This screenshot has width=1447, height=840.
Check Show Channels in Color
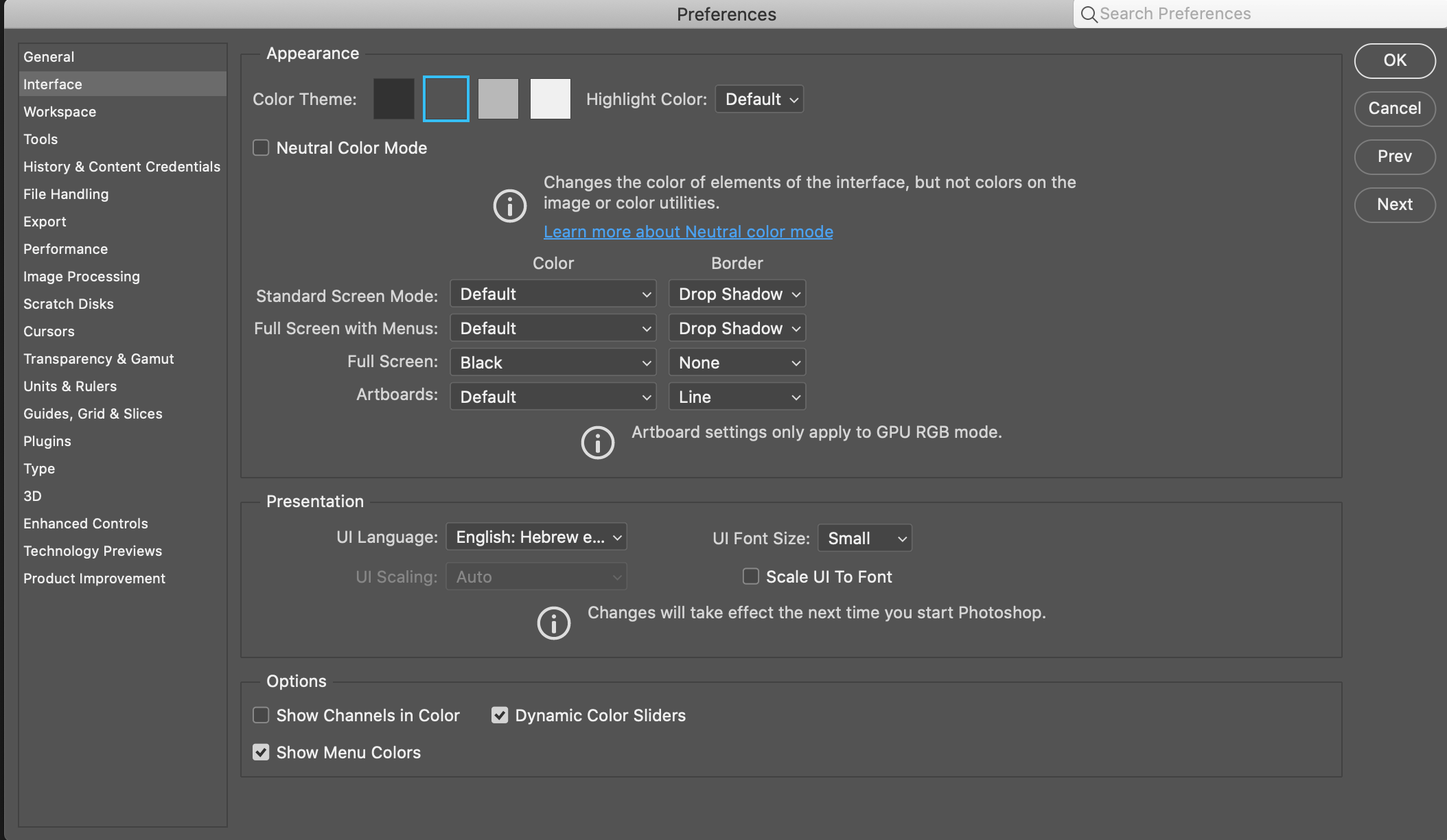click(261, 715)
